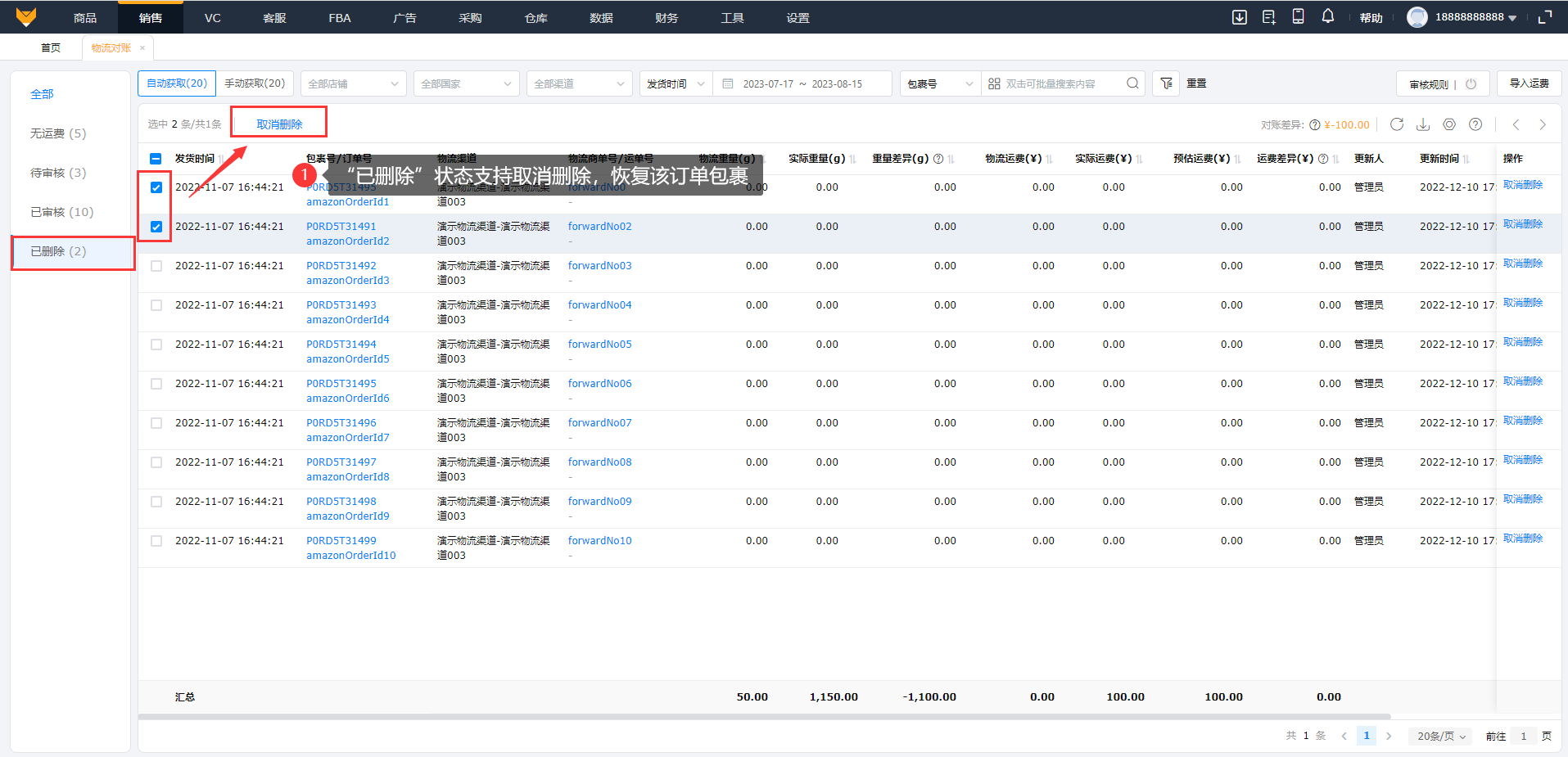
Task: Open the 20条/页 page size dropdown
Action: (1440, 736)
